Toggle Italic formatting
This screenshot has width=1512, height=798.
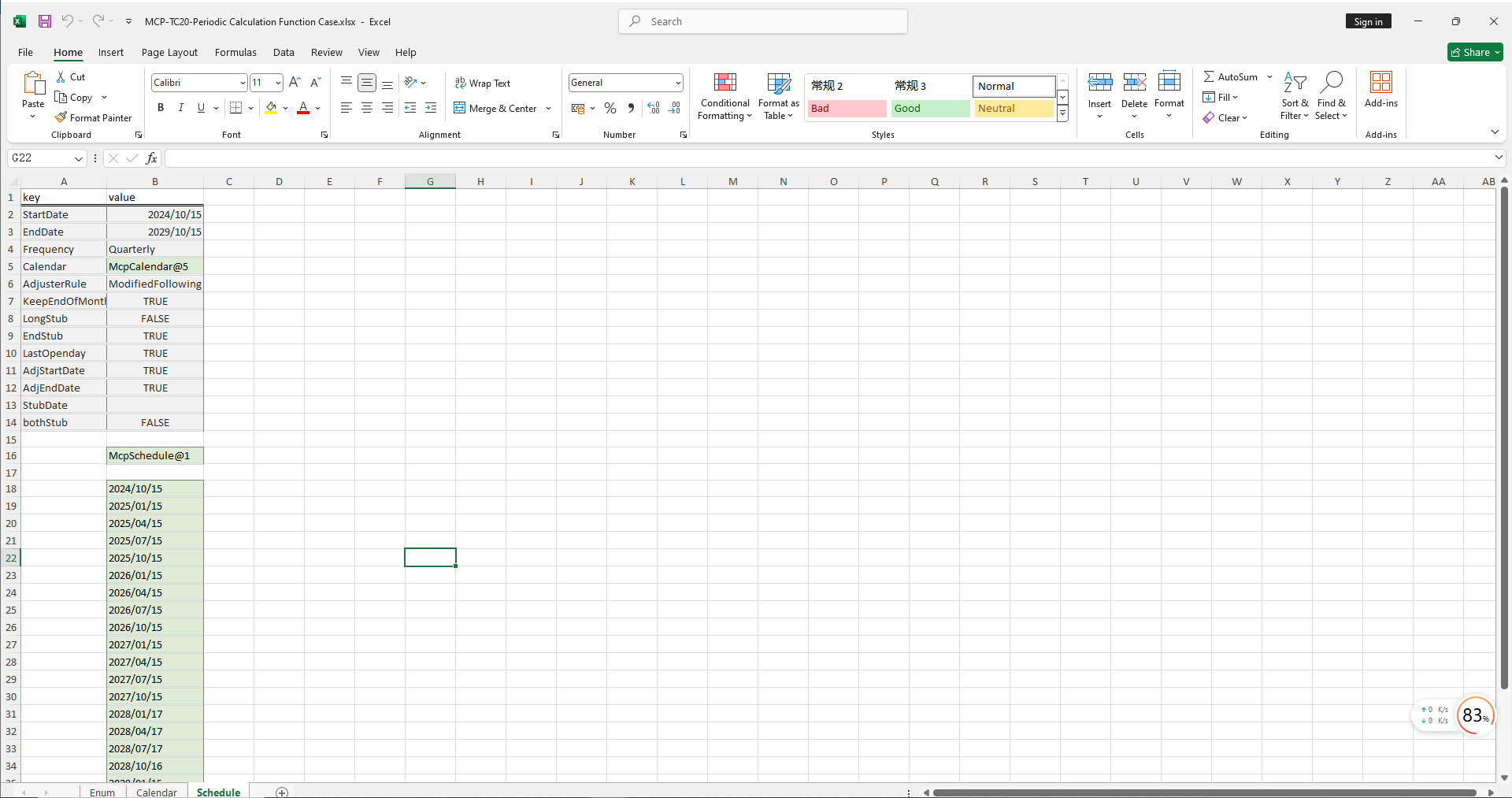(x=181, y=108)
